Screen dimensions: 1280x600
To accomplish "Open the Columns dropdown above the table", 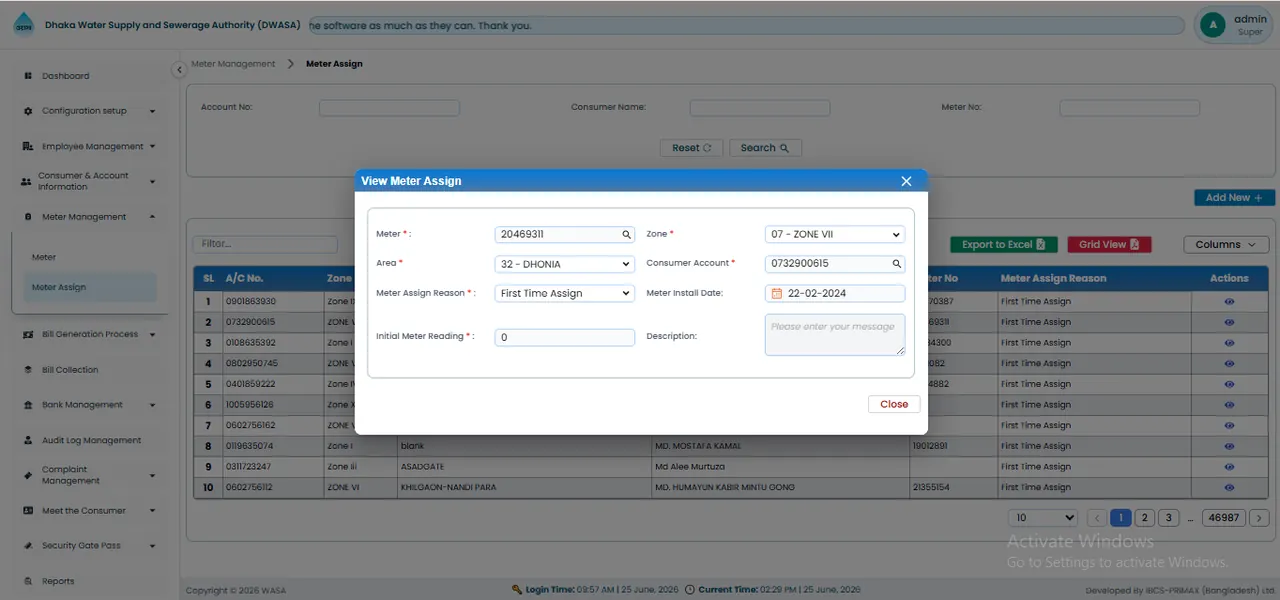I will click(1226, 245).
